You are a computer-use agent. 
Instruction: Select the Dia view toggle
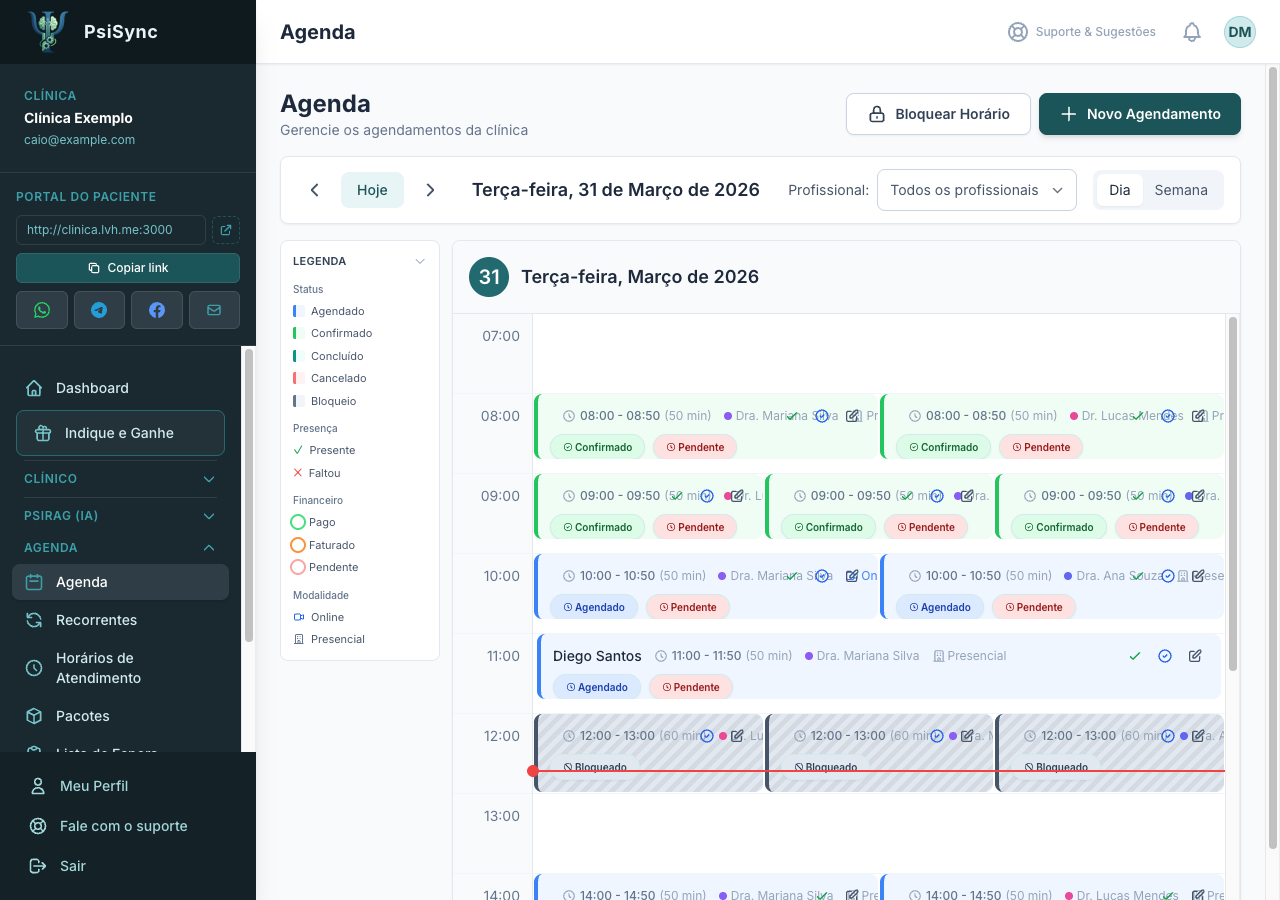pyautogui.click(x=1120, y=190)
